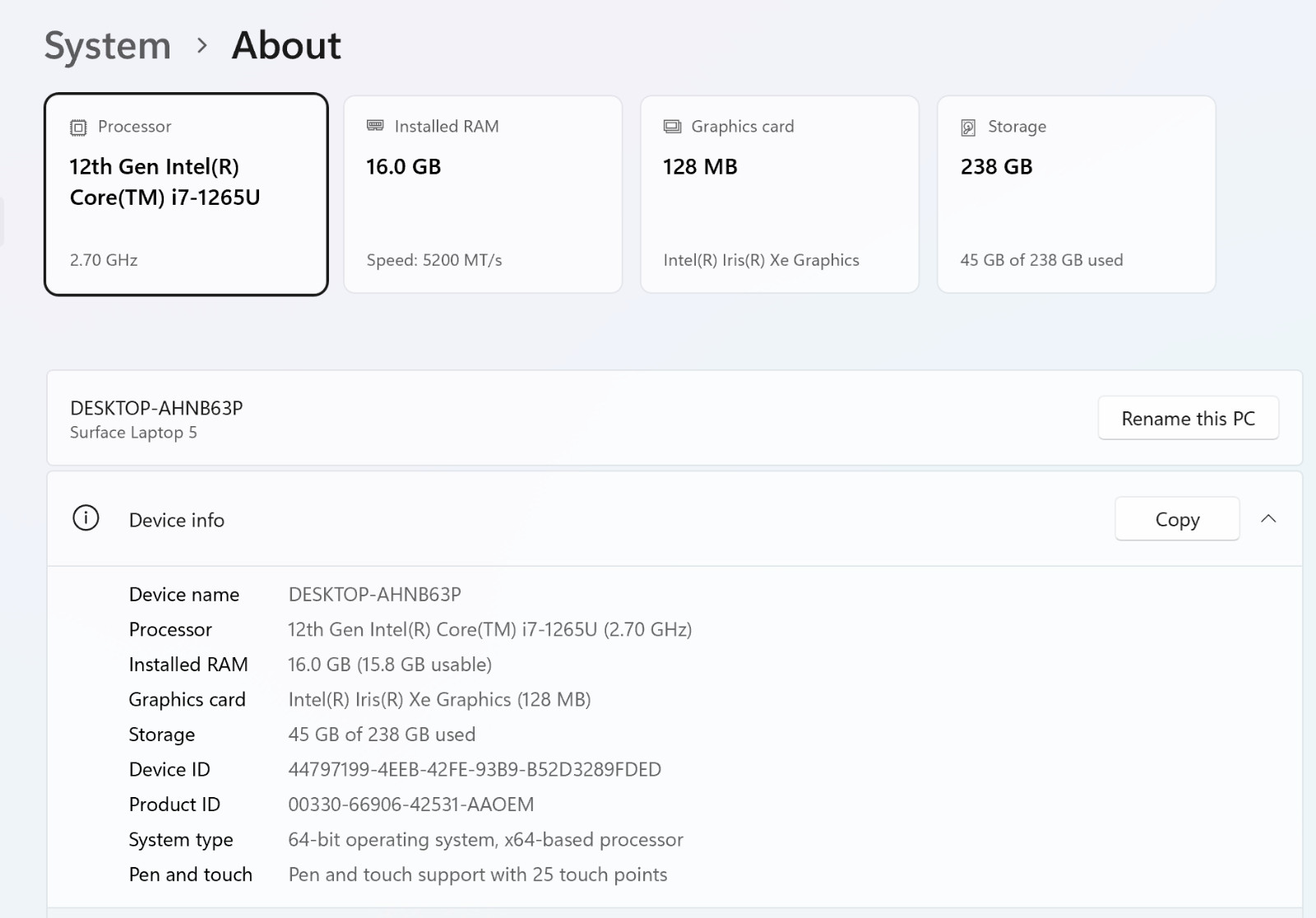Click the Pen and touch value text
The height and width of the screenshot is (918, 1316).
[478, 874]
